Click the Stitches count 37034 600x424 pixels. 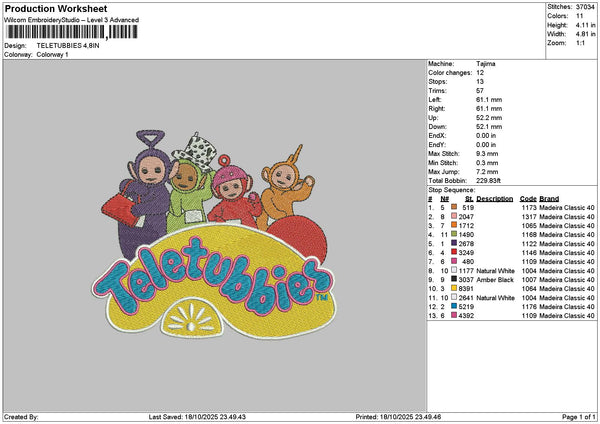585,6
